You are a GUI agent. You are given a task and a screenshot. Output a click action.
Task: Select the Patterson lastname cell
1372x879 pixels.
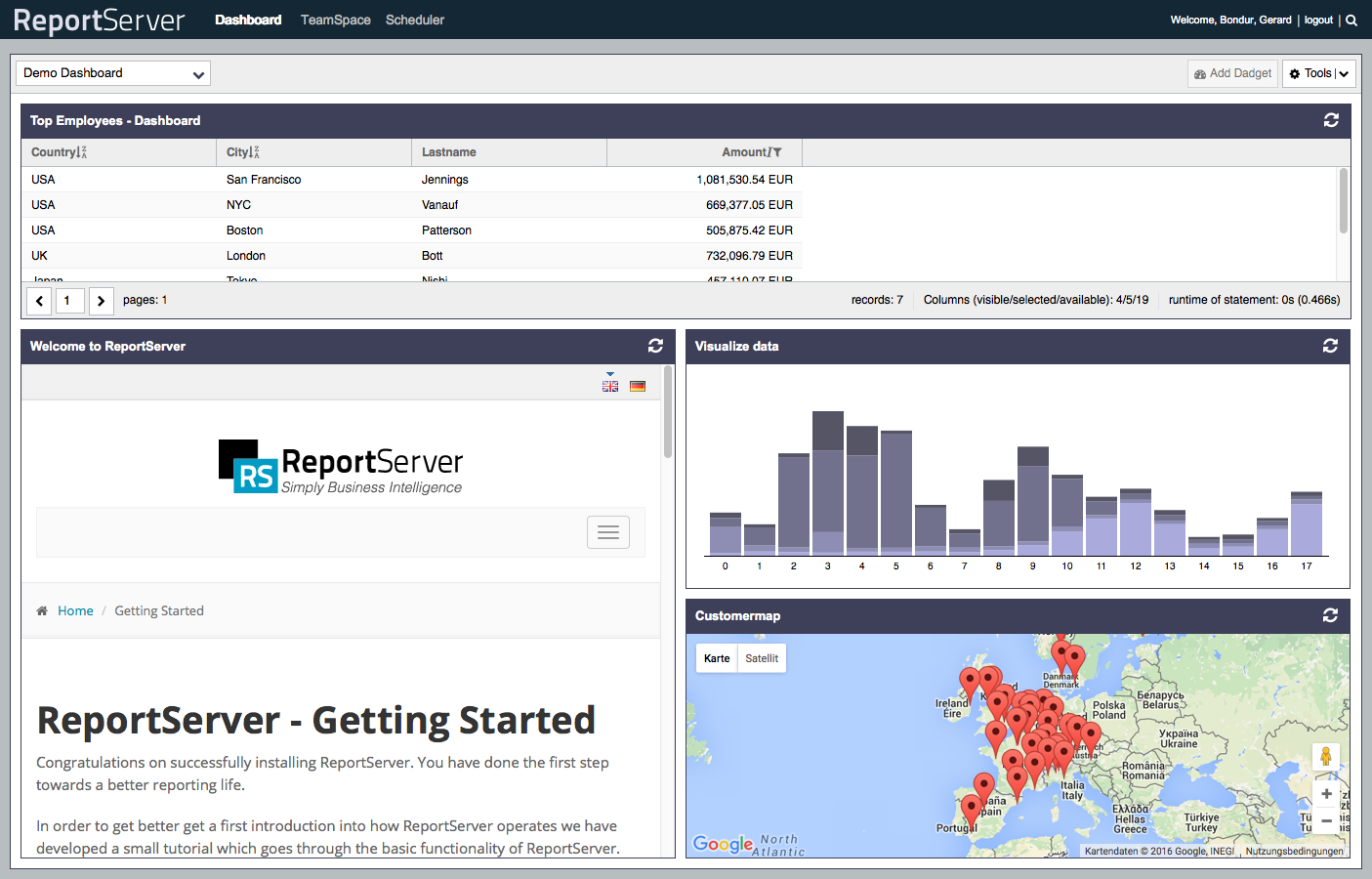click(x=509, y=230)
